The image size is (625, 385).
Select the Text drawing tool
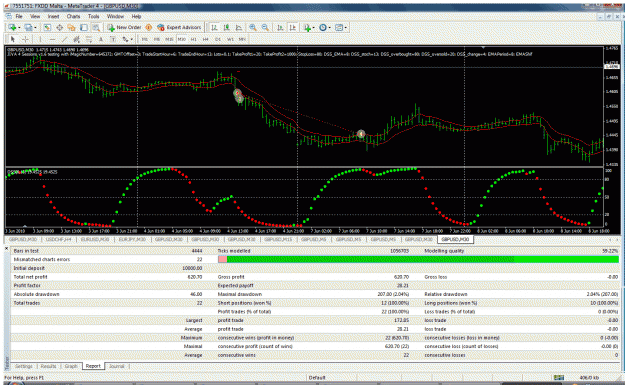point(101,39)
